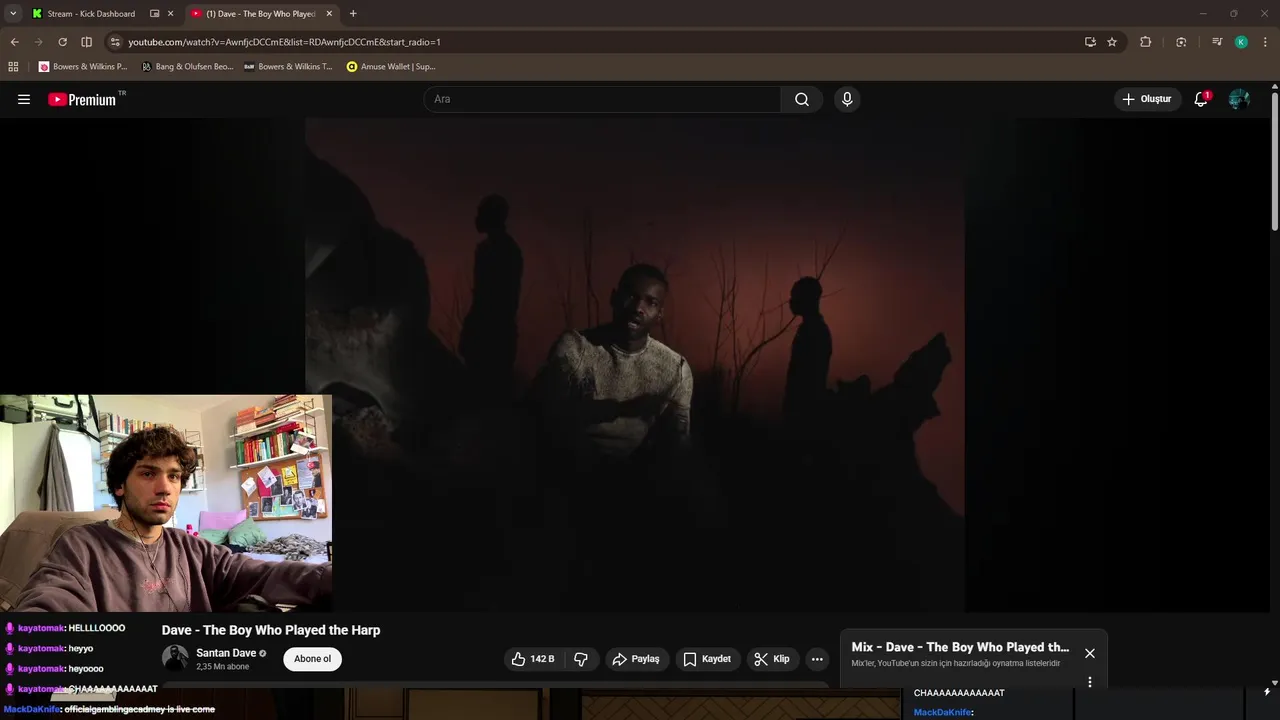Create a clip with Klip button
This screenshot has width=1280, height=720.
click(772, 659)
